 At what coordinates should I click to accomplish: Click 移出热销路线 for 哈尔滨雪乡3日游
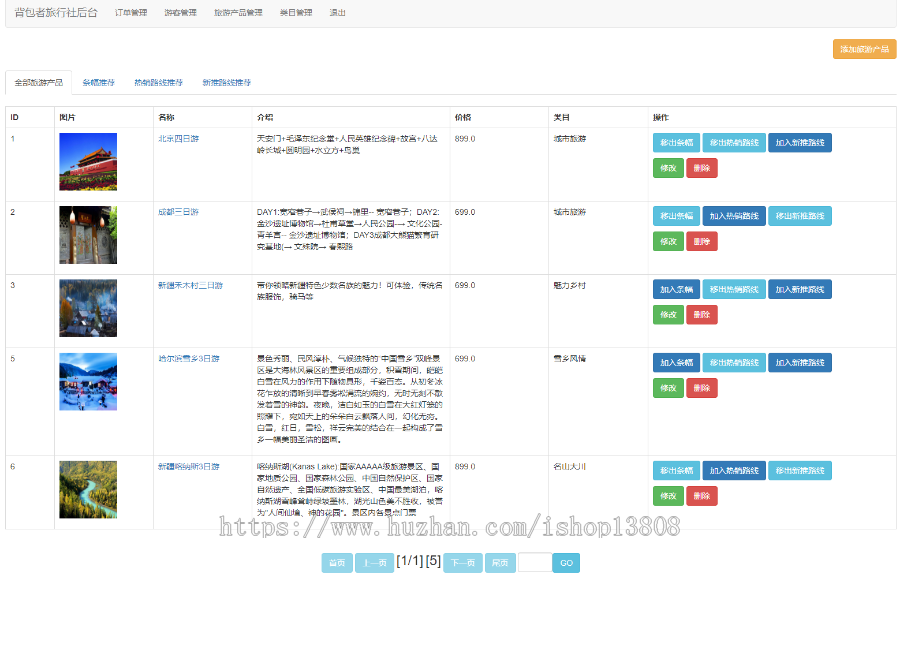coord(734,363)
